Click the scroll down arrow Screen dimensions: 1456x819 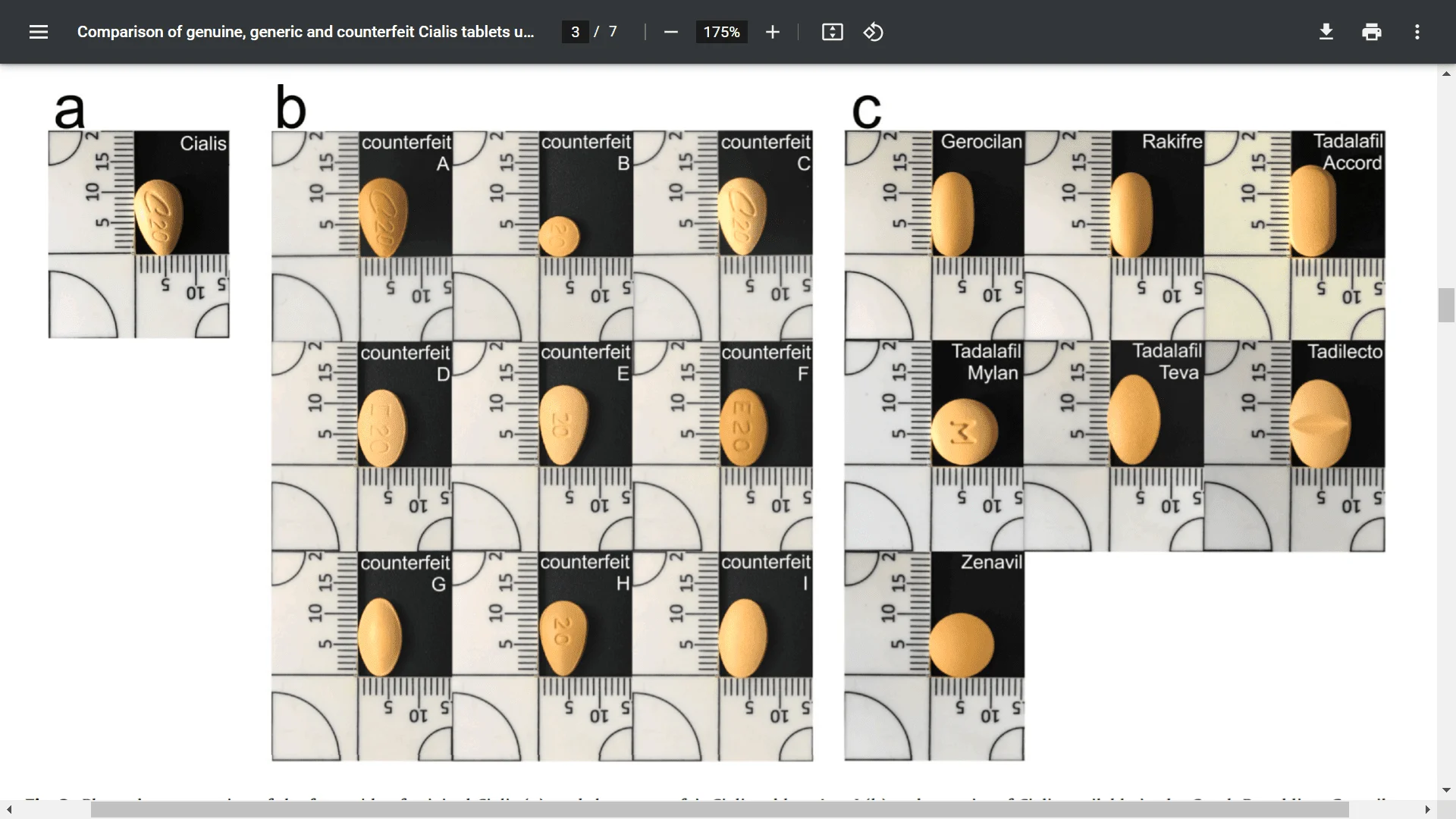click(x=1446, y=790)
